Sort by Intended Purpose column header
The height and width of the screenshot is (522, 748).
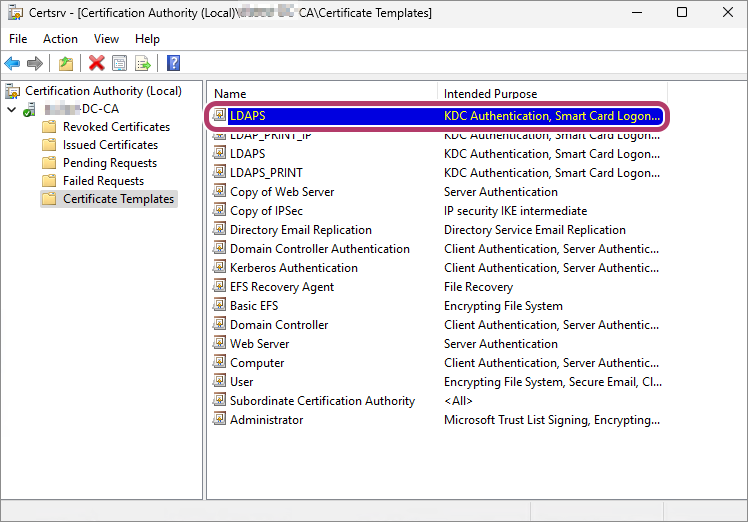click(550, 93)
